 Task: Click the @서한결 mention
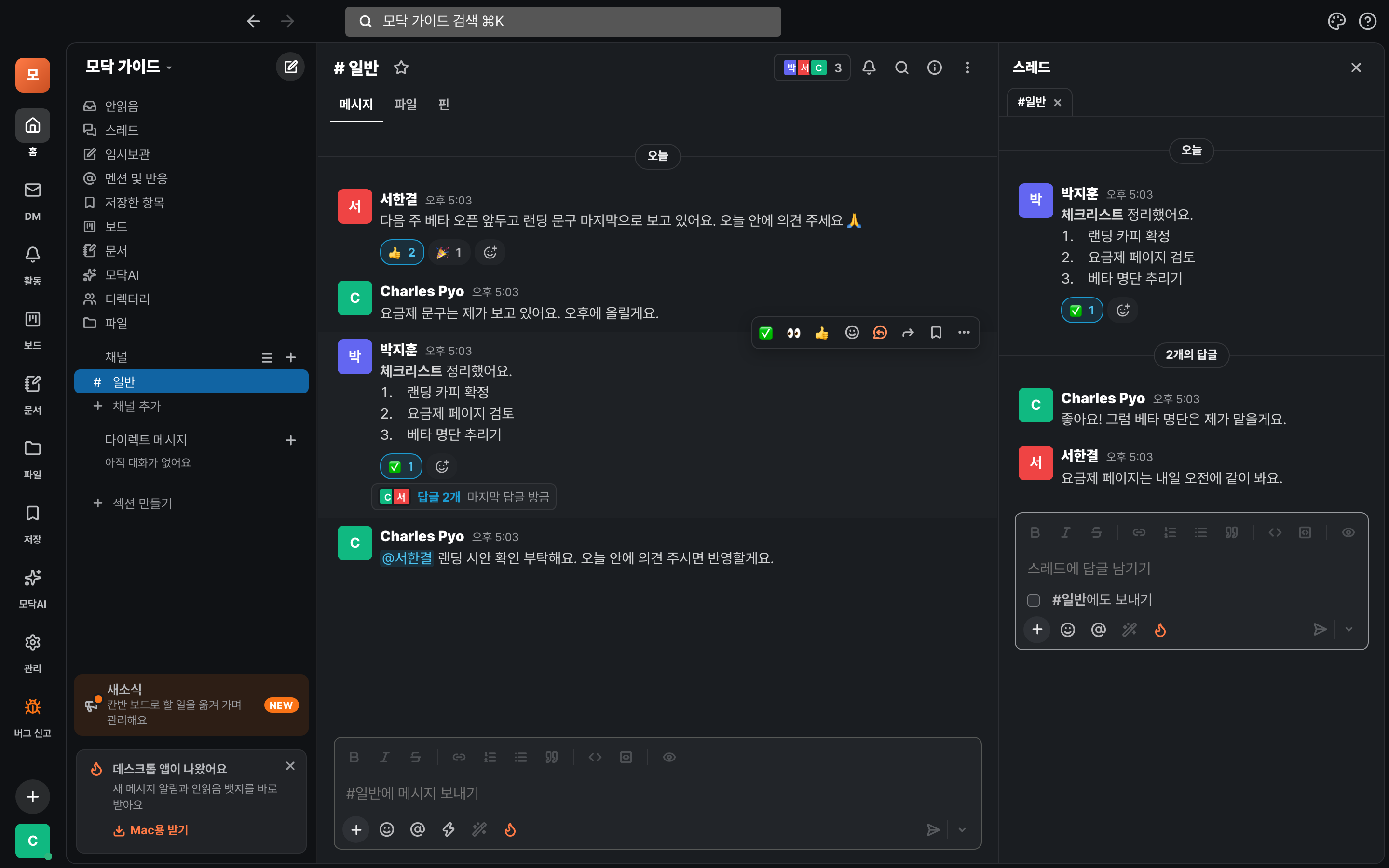(x=407, y=558)
